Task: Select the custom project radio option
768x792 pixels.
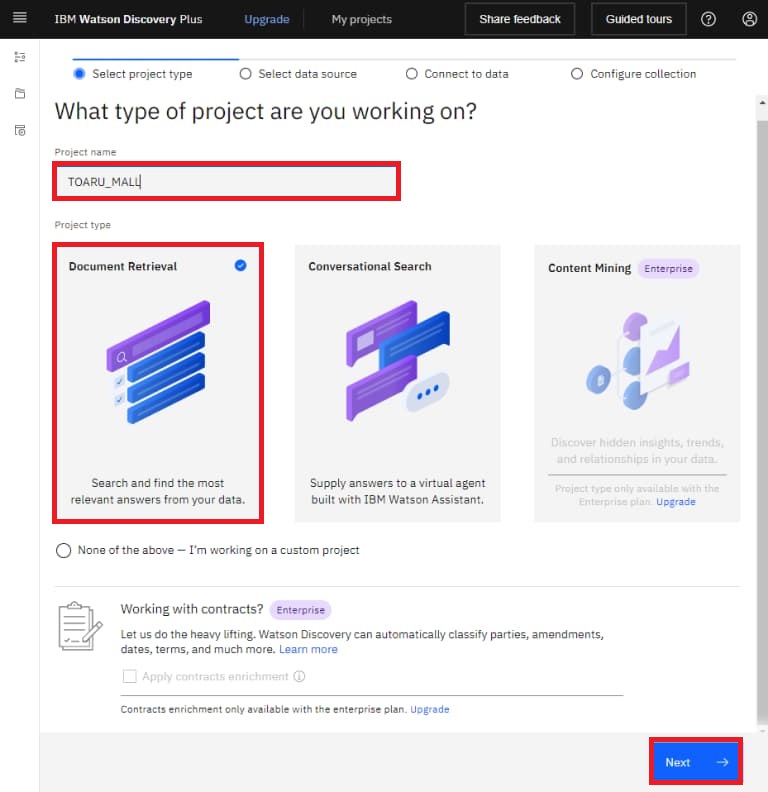Action: tap(64, 550)
